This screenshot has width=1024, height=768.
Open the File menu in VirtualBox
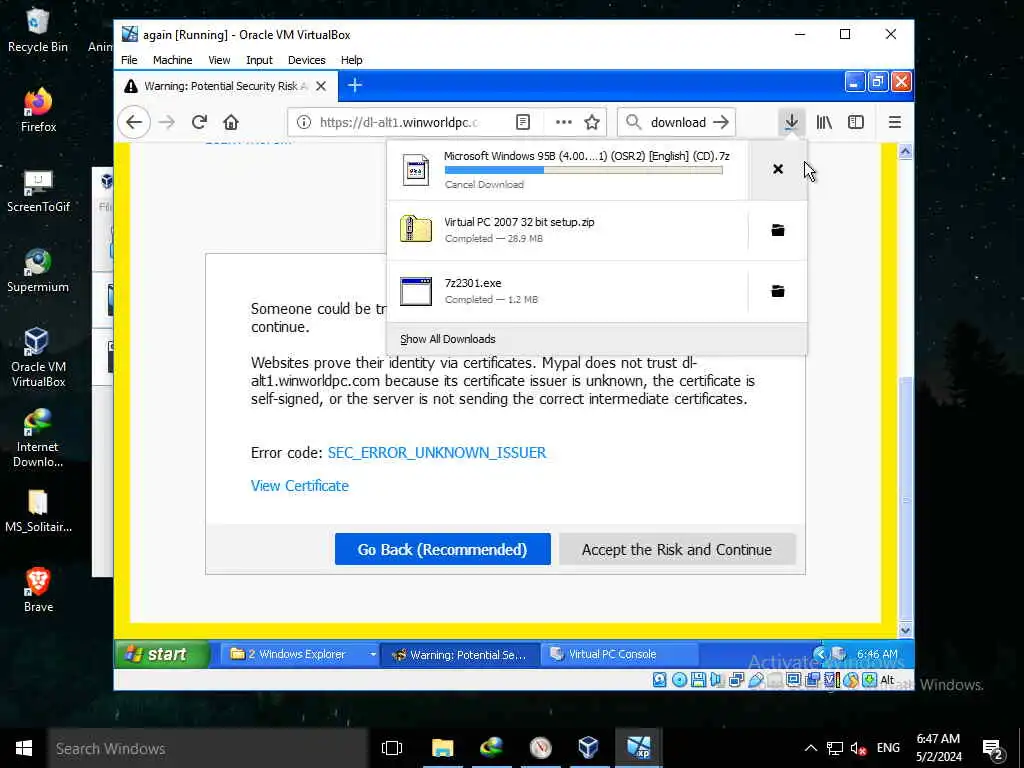click(129, 60)
